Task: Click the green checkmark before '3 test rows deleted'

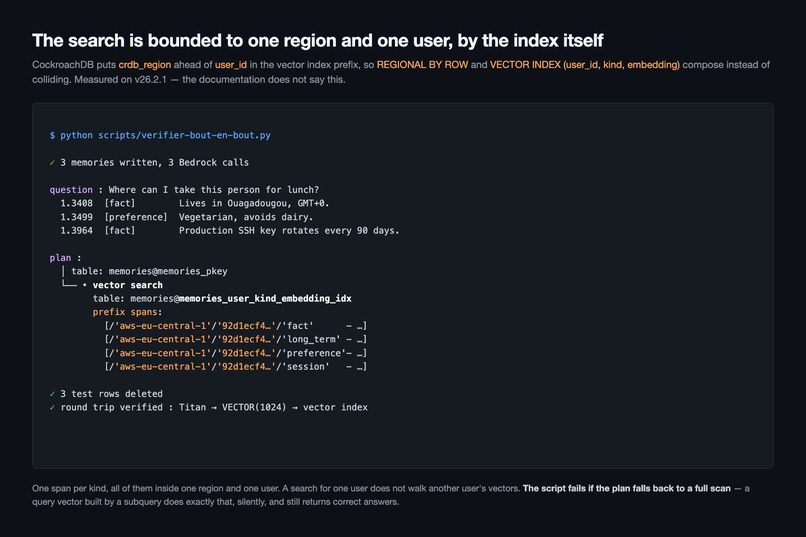Action: (52, 394)
